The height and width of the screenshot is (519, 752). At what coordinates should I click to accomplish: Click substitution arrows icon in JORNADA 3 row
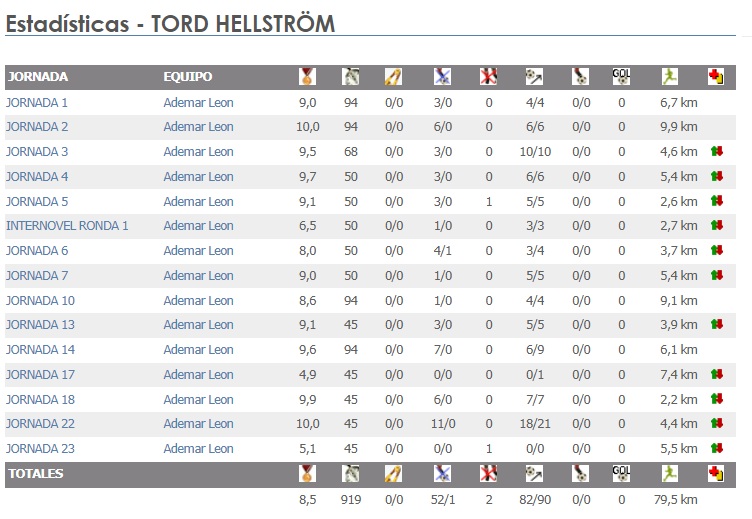(x=715, y=152)
